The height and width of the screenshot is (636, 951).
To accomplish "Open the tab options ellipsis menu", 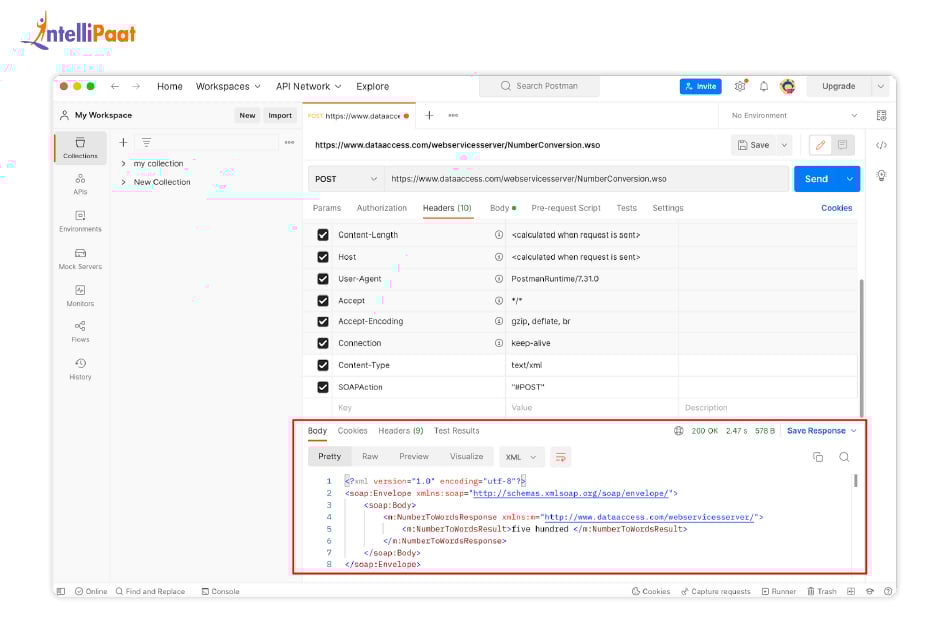I will click(453, 115).
